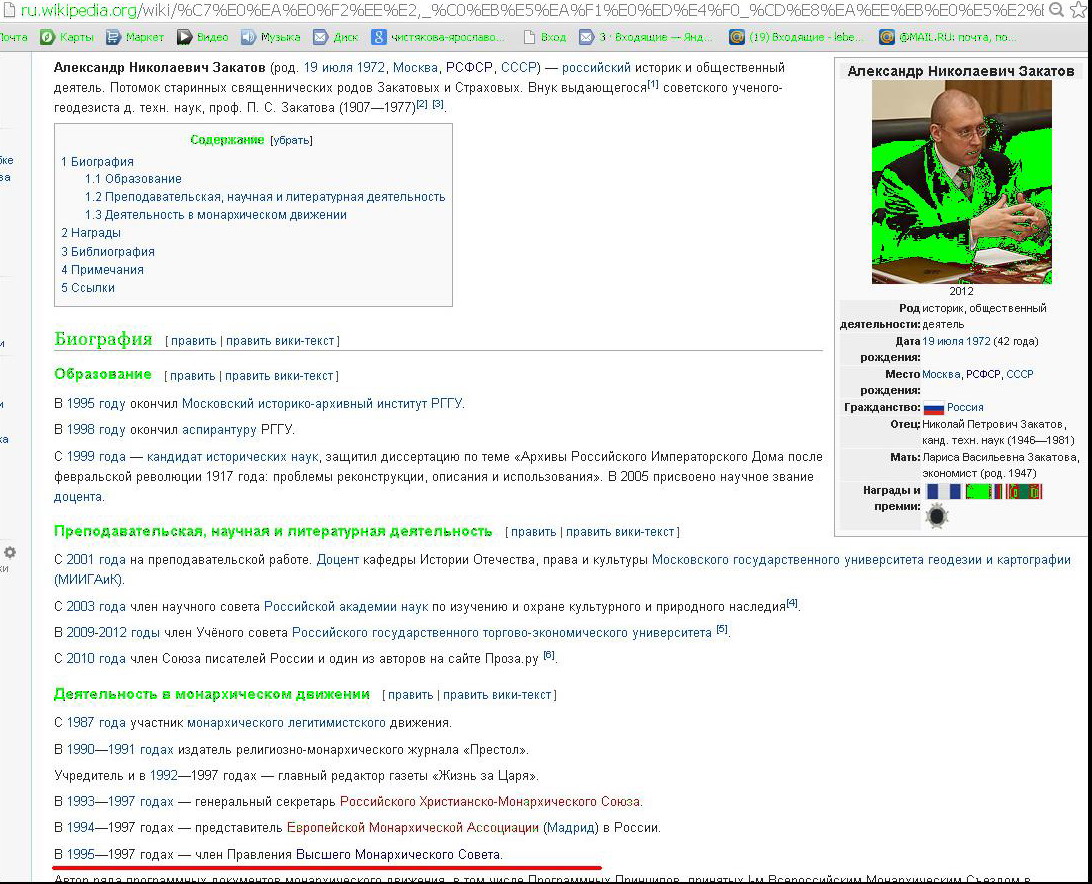The image size is (1092, 884).
Task: Click править вики-текст next to Деятельность в монархическом движении
Action: [497, 695]
